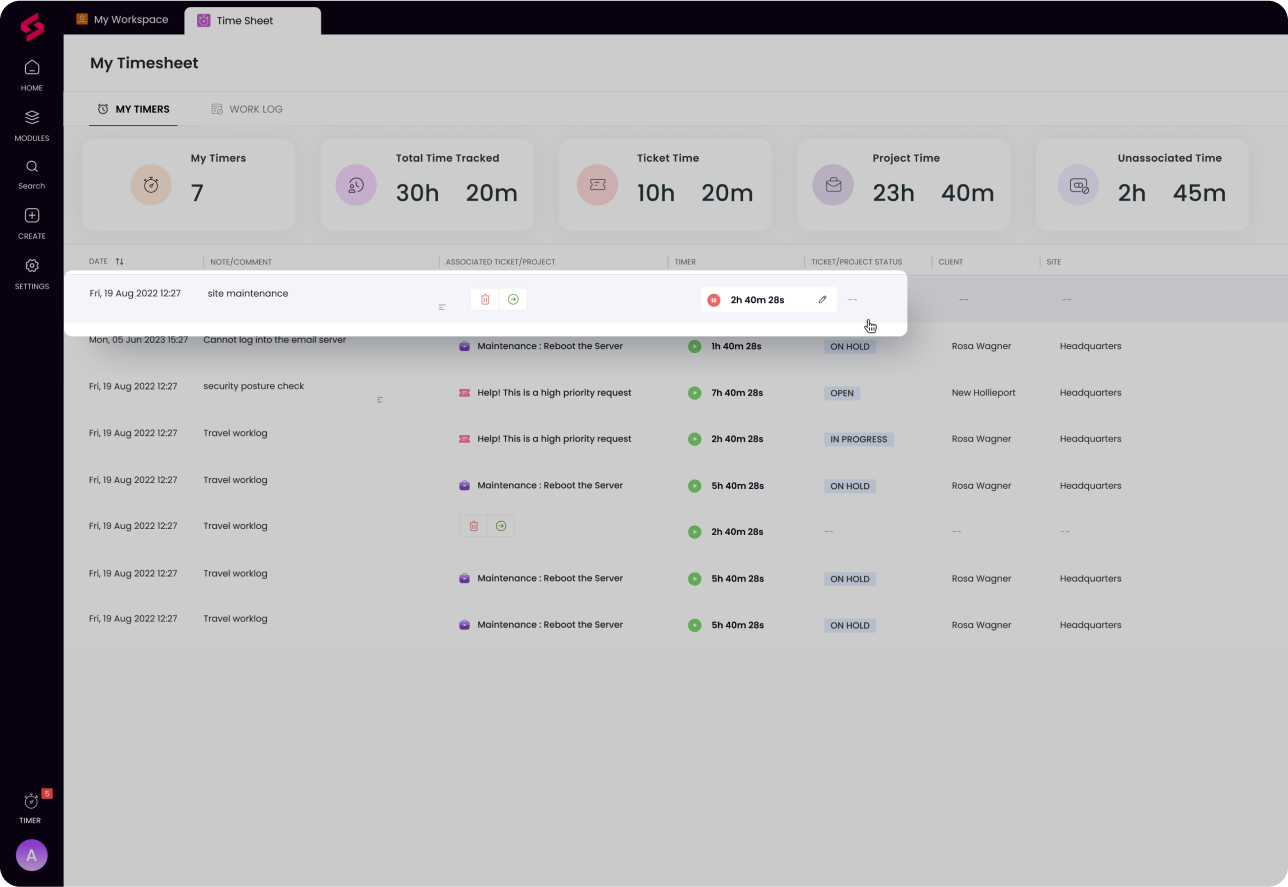The width and height of the screenshot is (1288, 887).
Task: Expand the site maintenance note details
Action: point(442,307)
